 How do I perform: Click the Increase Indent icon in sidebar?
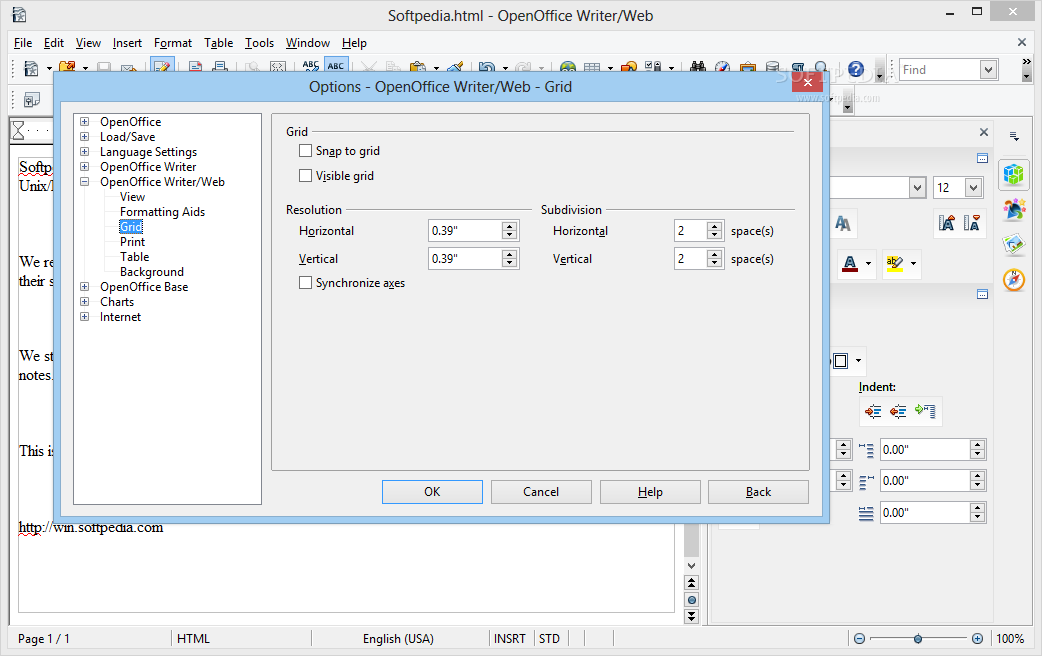click(x=873, y=411)
